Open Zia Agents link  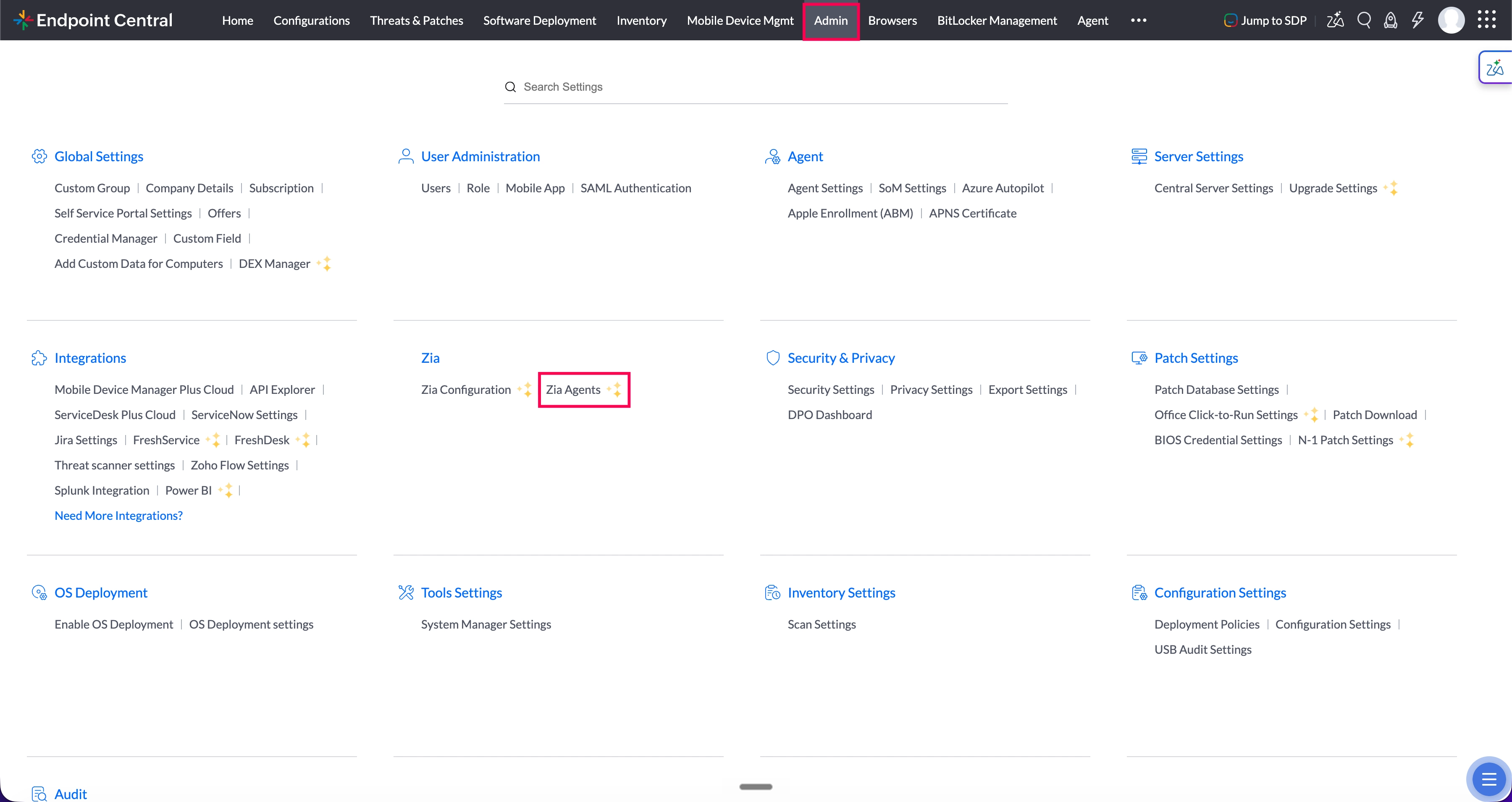(573, 390)
